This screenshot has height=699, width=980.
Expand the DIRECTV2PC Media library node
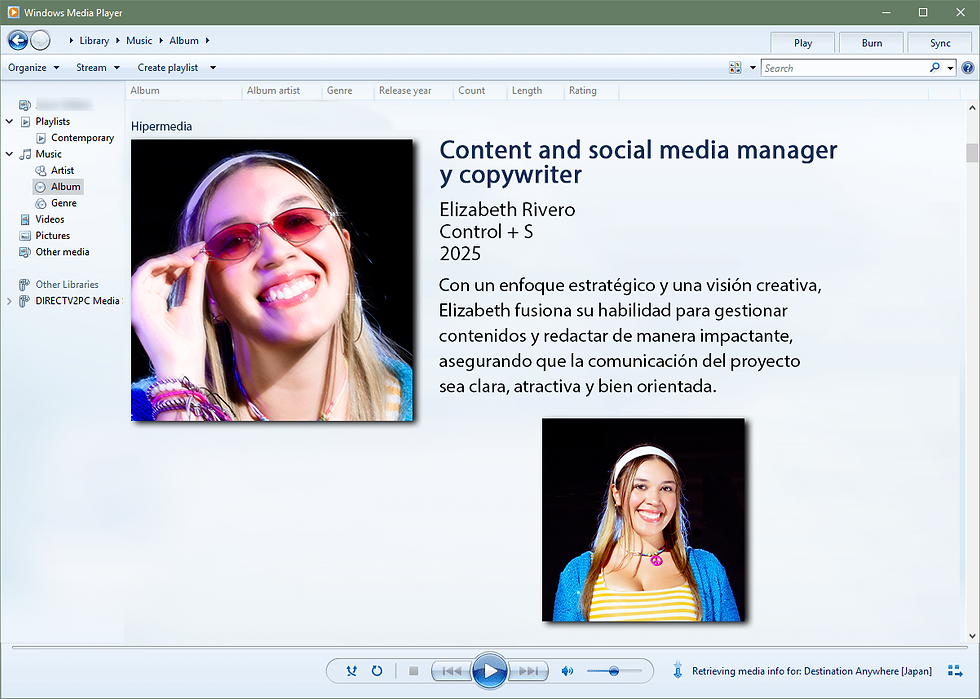(9, 301)
